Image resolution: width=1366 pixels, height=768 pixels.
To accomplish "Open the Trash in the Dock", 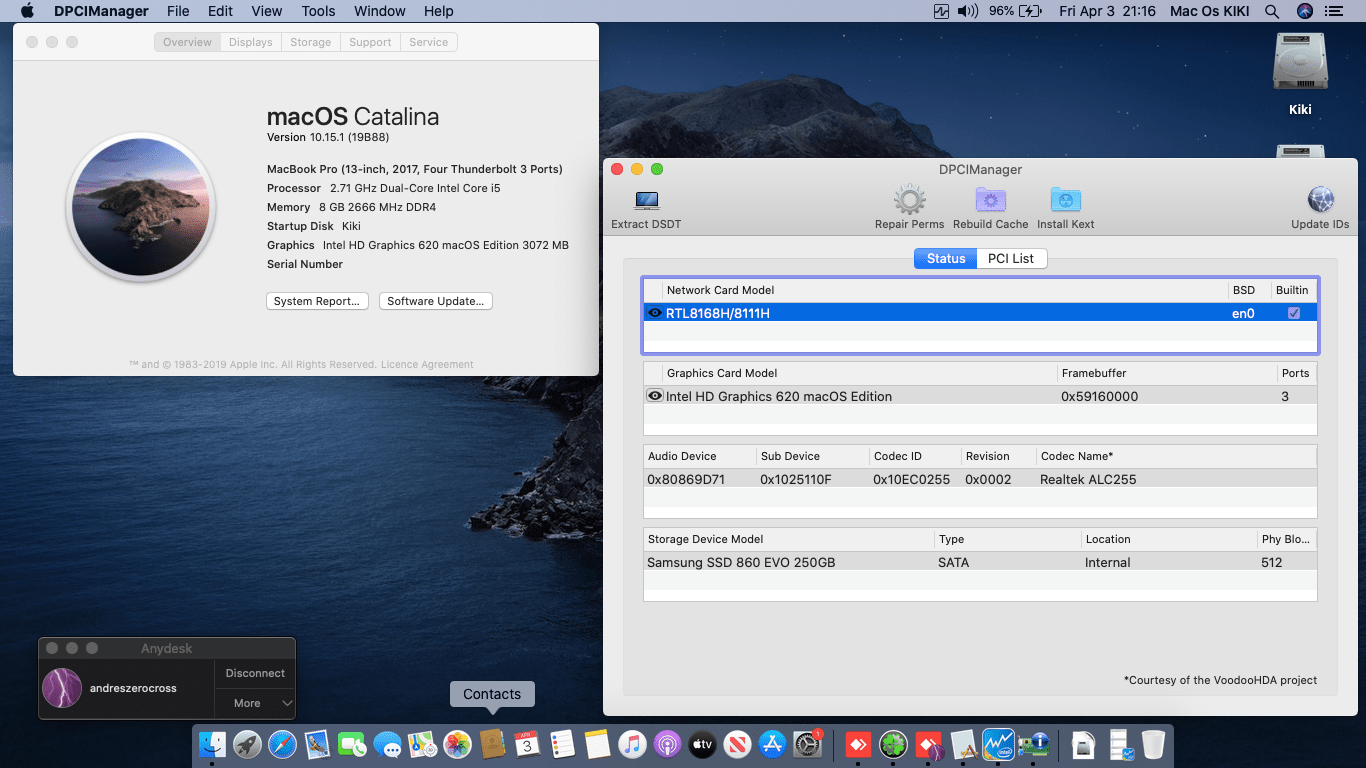I will click(1152, 745).
